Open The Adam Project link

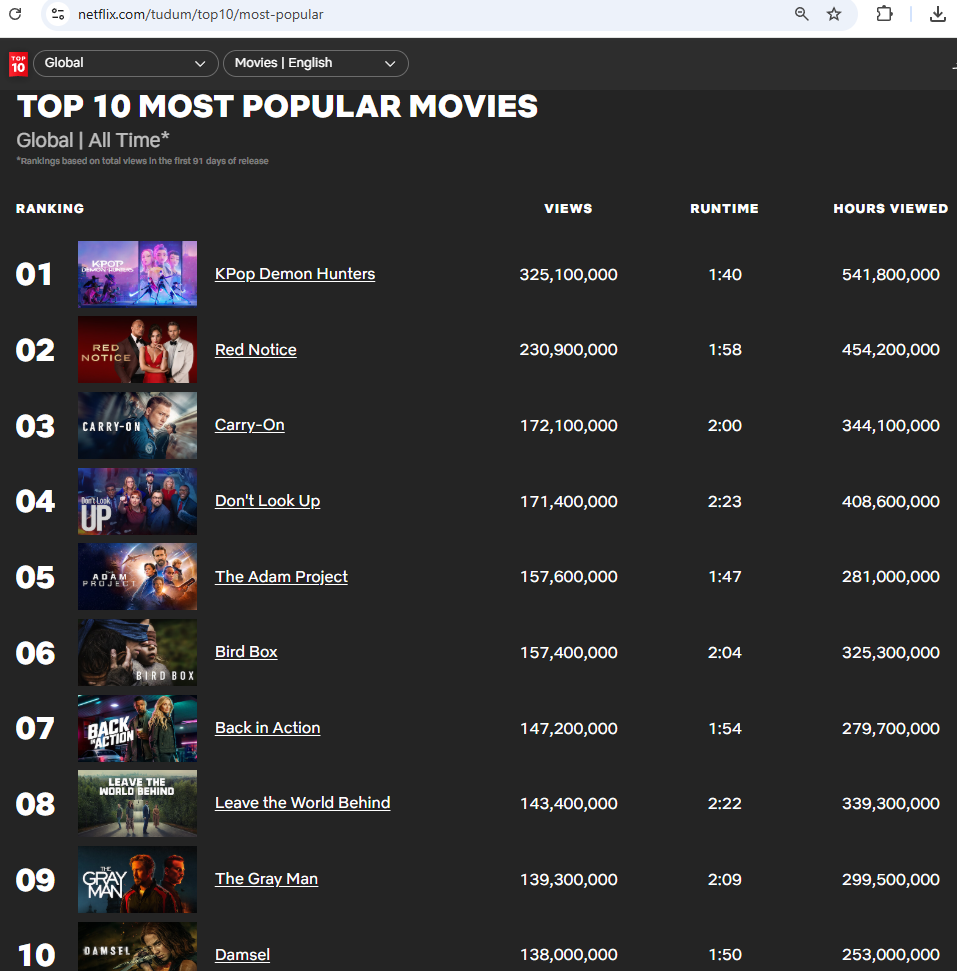pyautogui.click(x=281, y=577)
